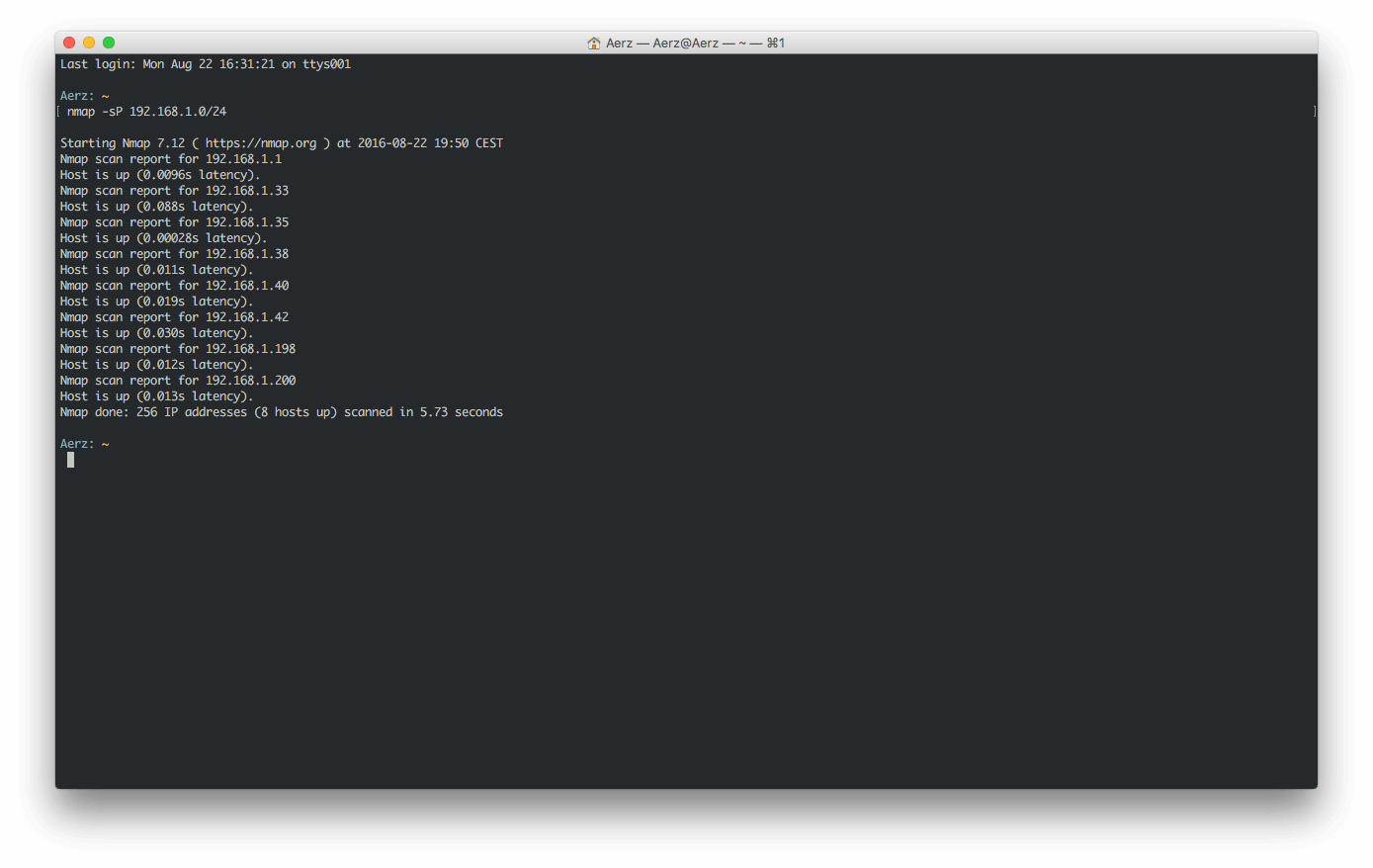Click the 0.00028s latency host line
The width and height of the screenshot is (1373, 868).
(163, 238)
